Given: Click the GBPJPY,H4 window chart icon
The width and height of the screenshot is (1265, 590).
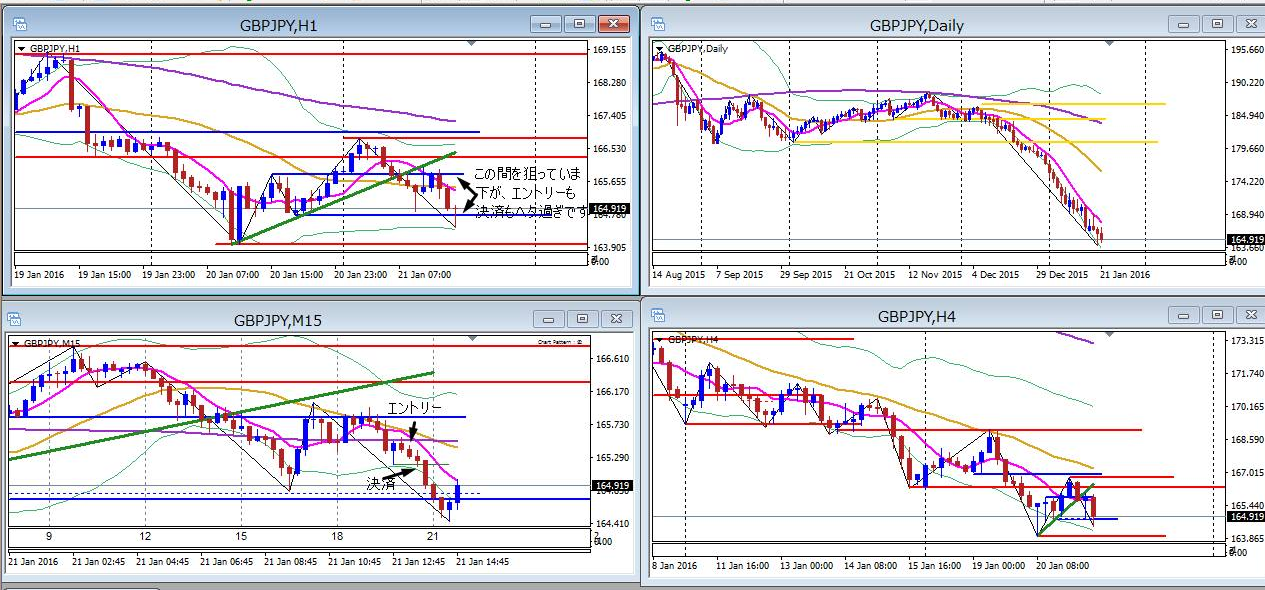Looking at the screenshot, I should pyautogui.click(x=660, y=317).
